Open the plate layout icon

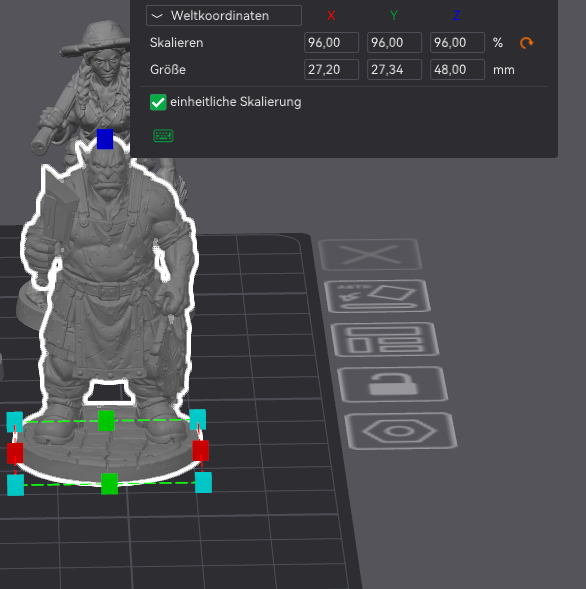click(385, 340)
